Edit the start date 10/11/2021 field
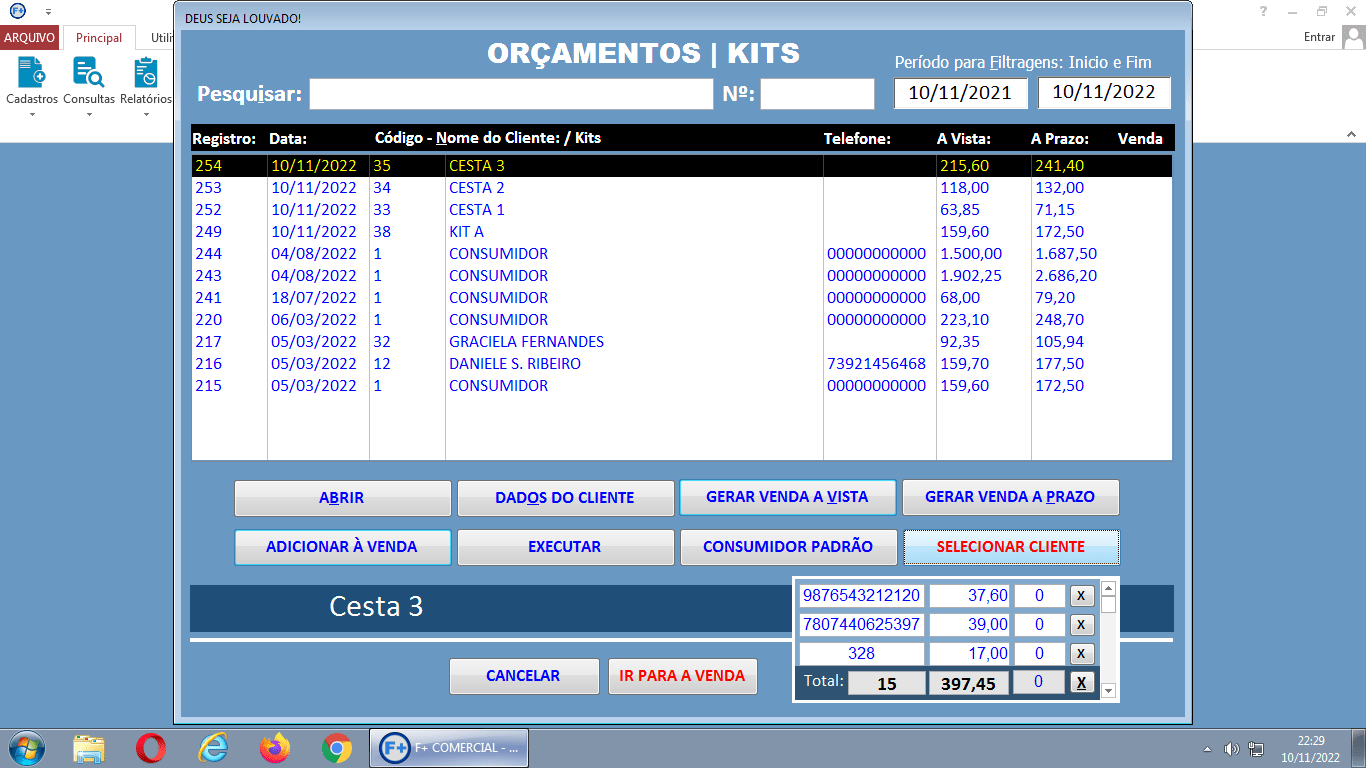1366x768 pixels. pyautogui.click(x=960, y=93)
